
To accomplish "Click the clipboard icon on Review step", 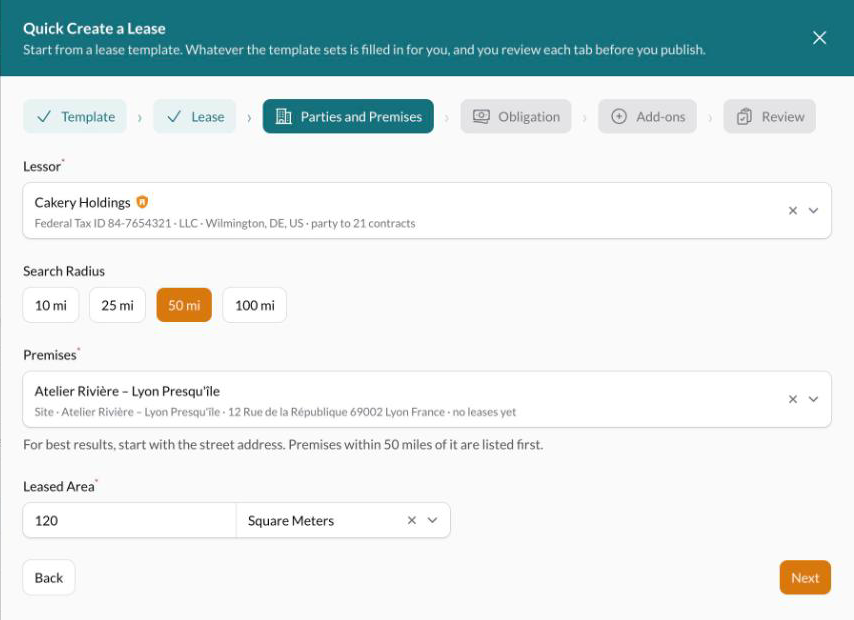I will pos(744,117).
